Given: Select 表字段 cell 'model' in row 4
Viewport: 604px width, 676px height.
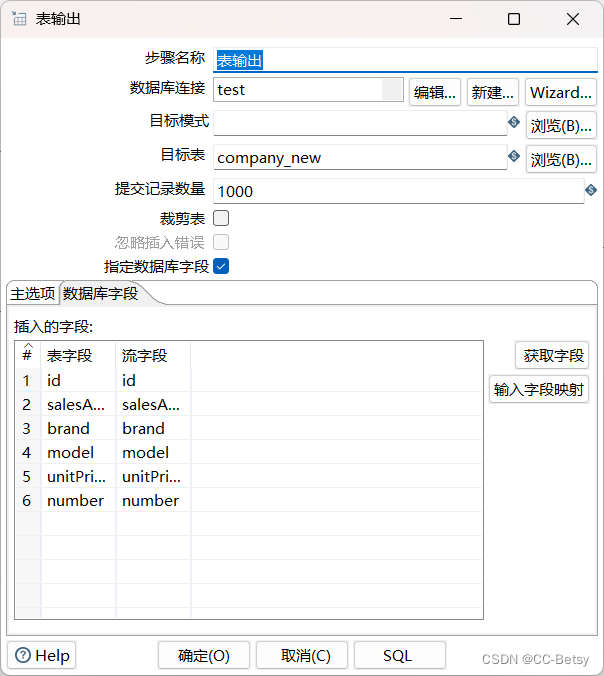Looking at the screenshot, I should point(78,452).
